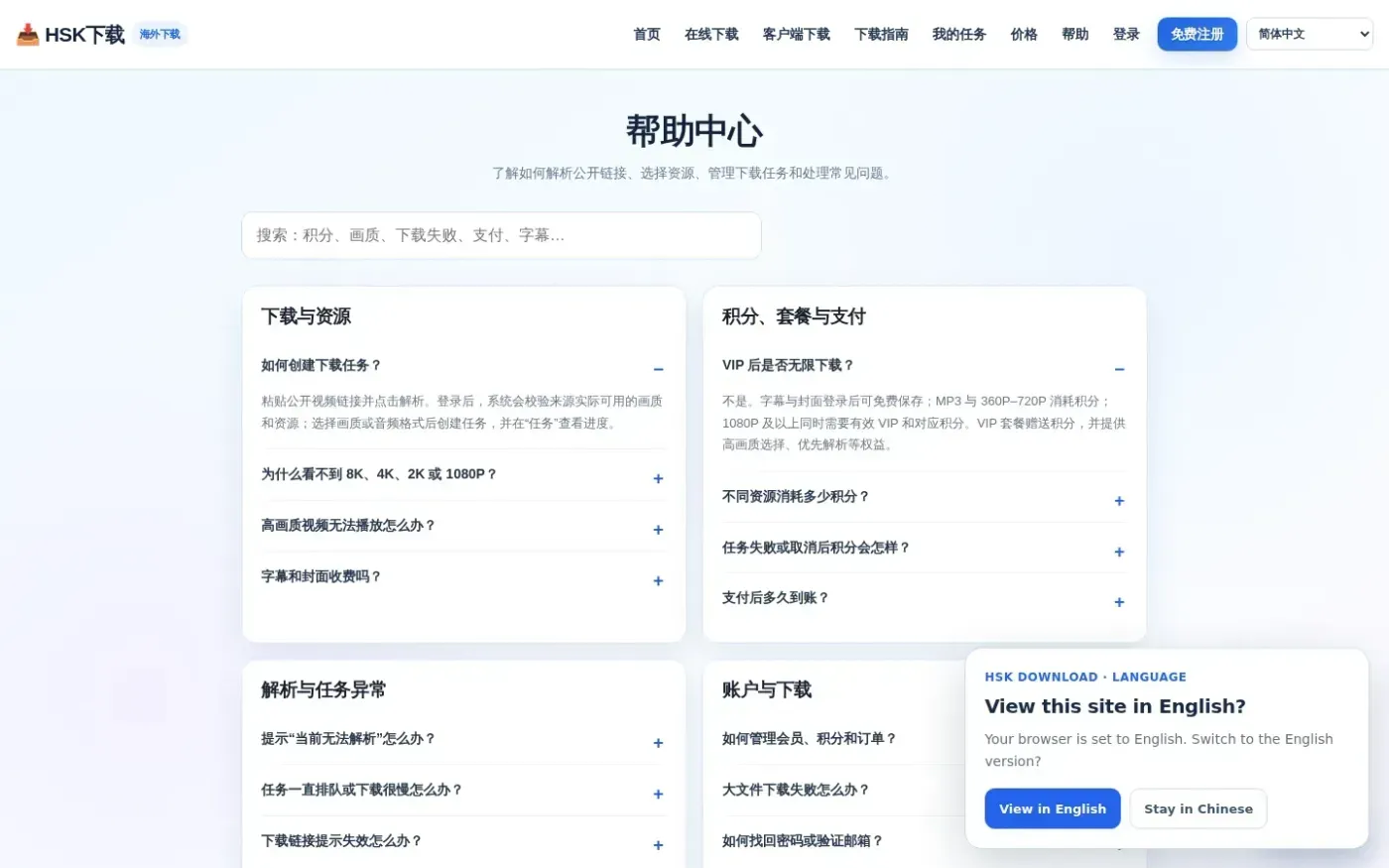Go to the 价格 page
This screenshot has height=868, width=1389.
pos(1024,35)
